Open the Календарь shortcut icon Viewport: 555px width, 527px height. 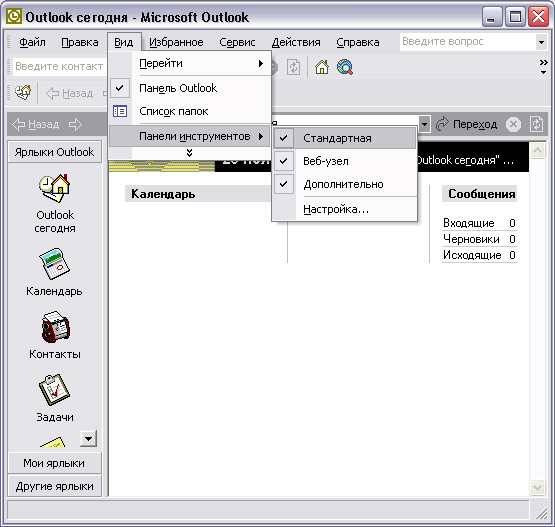55,264
